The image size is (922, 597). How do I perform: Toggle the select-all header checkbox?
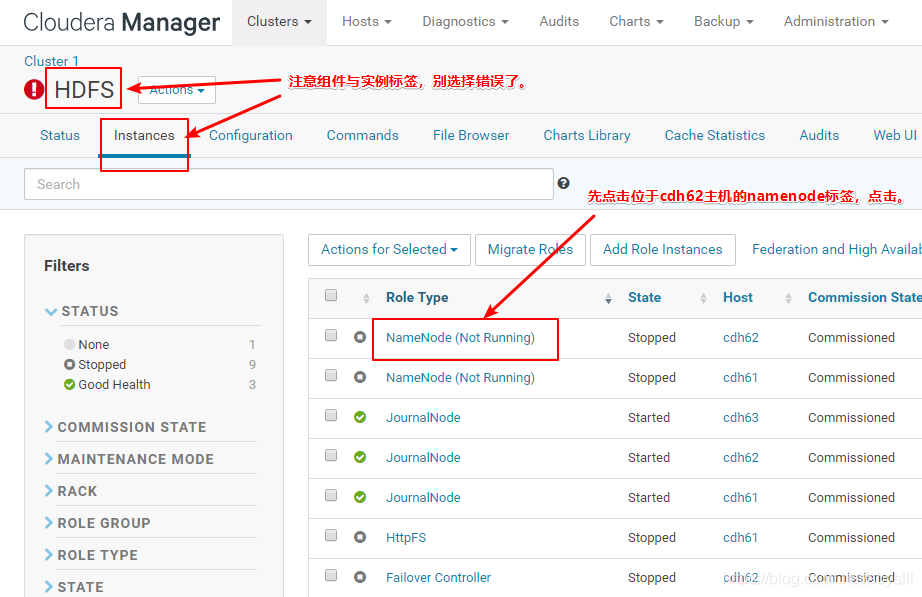point(331,295)
